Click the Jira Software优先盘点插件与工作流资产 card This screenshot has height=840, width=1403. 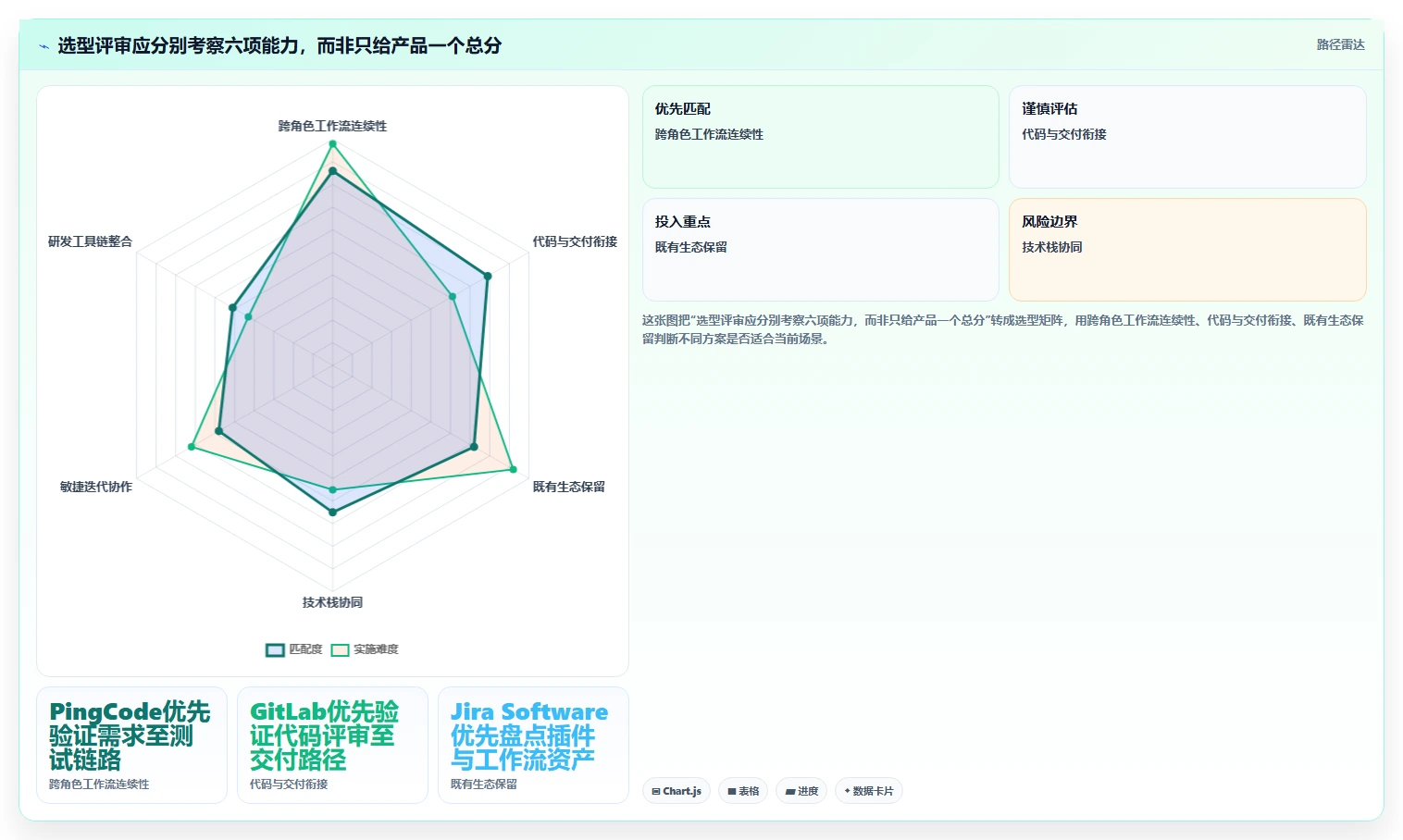(533, 745)
